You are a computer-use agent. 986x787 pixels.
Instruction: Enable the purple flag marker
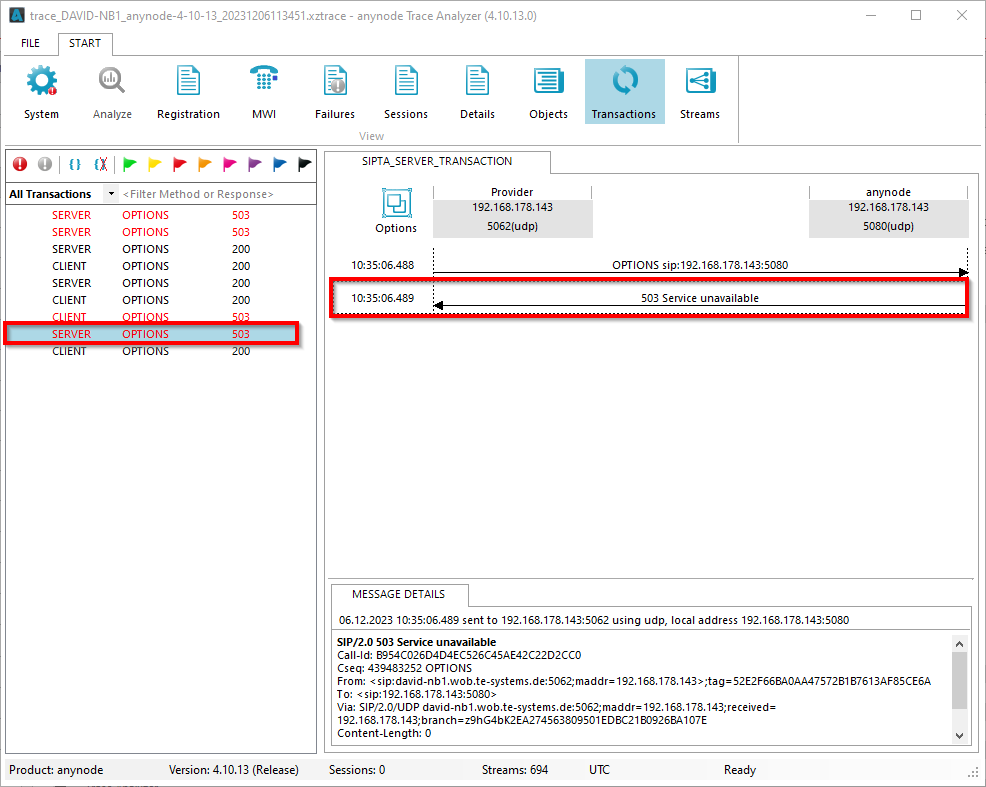(x=254, y=164)
